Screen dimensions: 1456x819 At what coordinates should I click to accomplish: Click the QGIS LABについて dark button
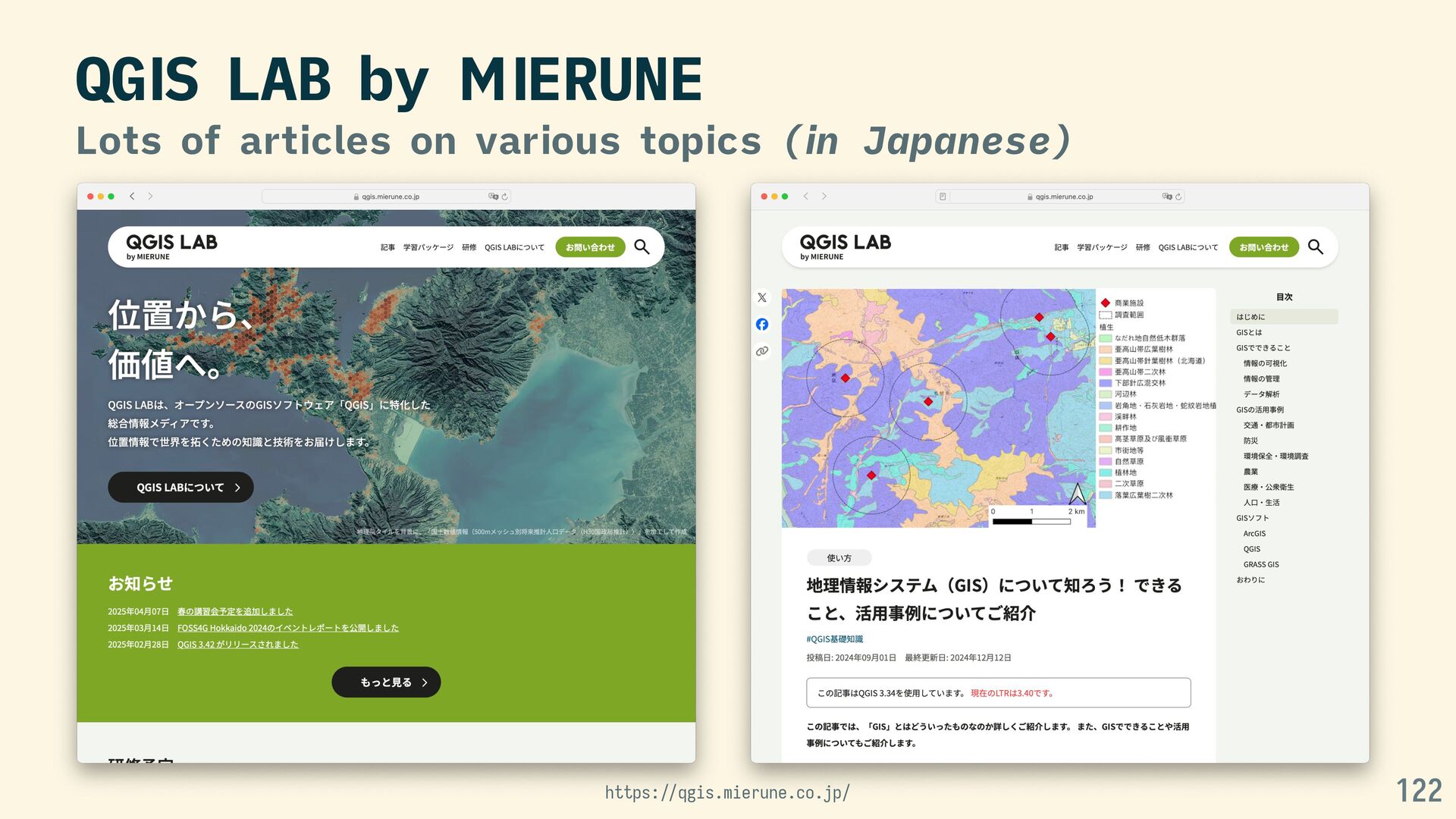click(x=180, y=488)
